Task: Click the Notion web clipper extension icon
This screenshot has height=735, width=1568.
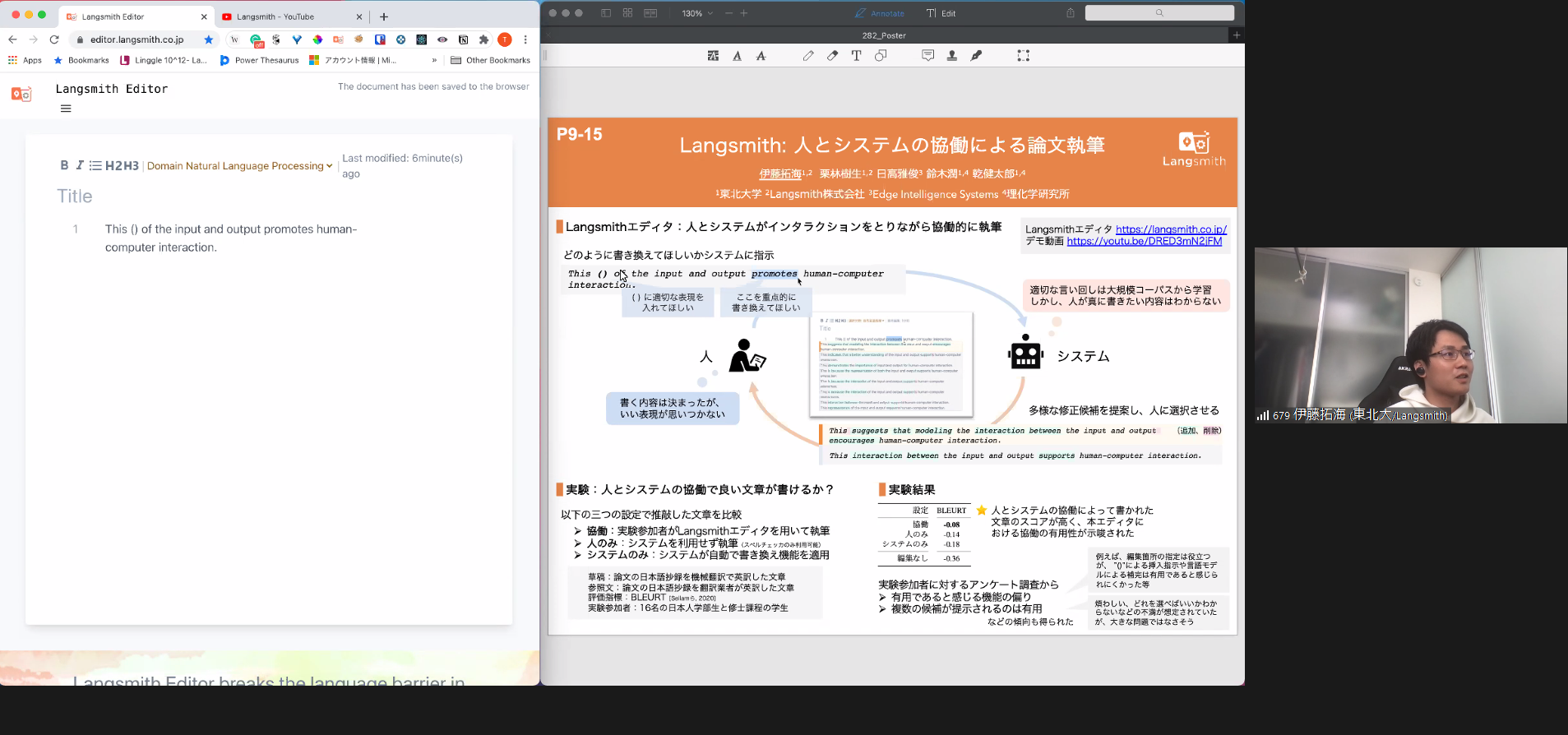Action: [463, 39]
